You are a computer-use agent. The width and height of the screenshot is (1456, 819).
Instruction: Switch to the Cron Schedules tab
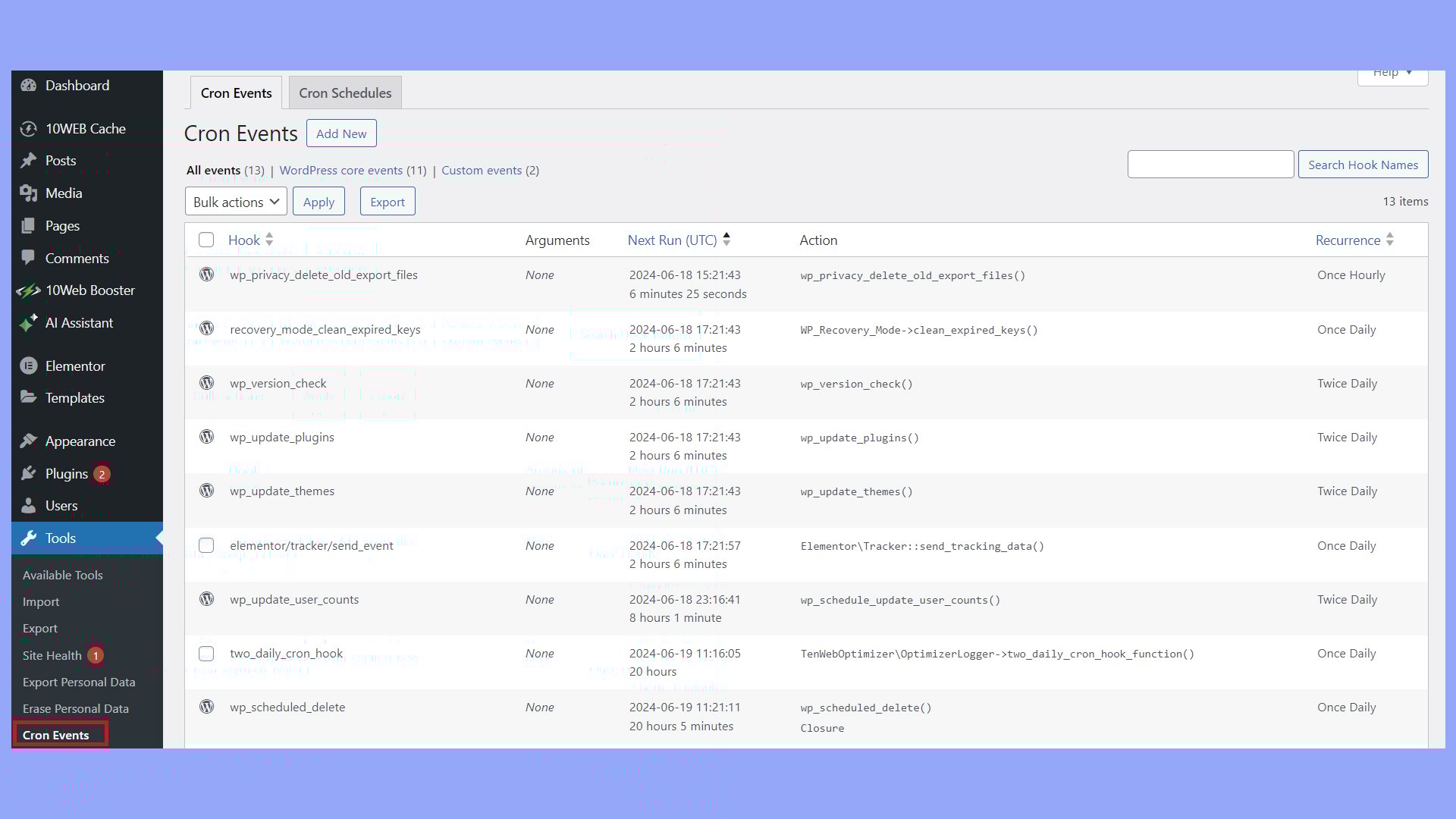point(345,93)
